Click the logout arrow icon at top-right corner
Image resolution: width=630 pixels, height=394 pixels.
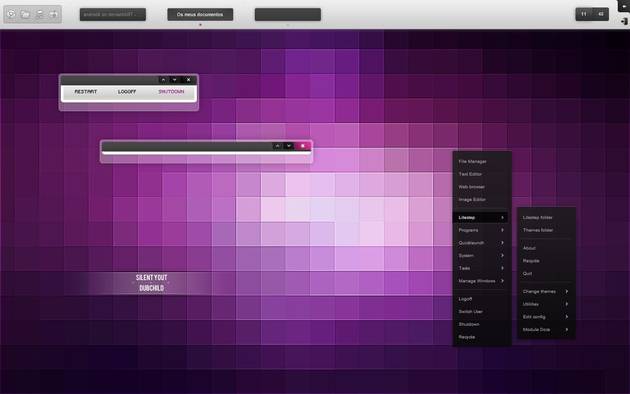click(x=624, y=22)
